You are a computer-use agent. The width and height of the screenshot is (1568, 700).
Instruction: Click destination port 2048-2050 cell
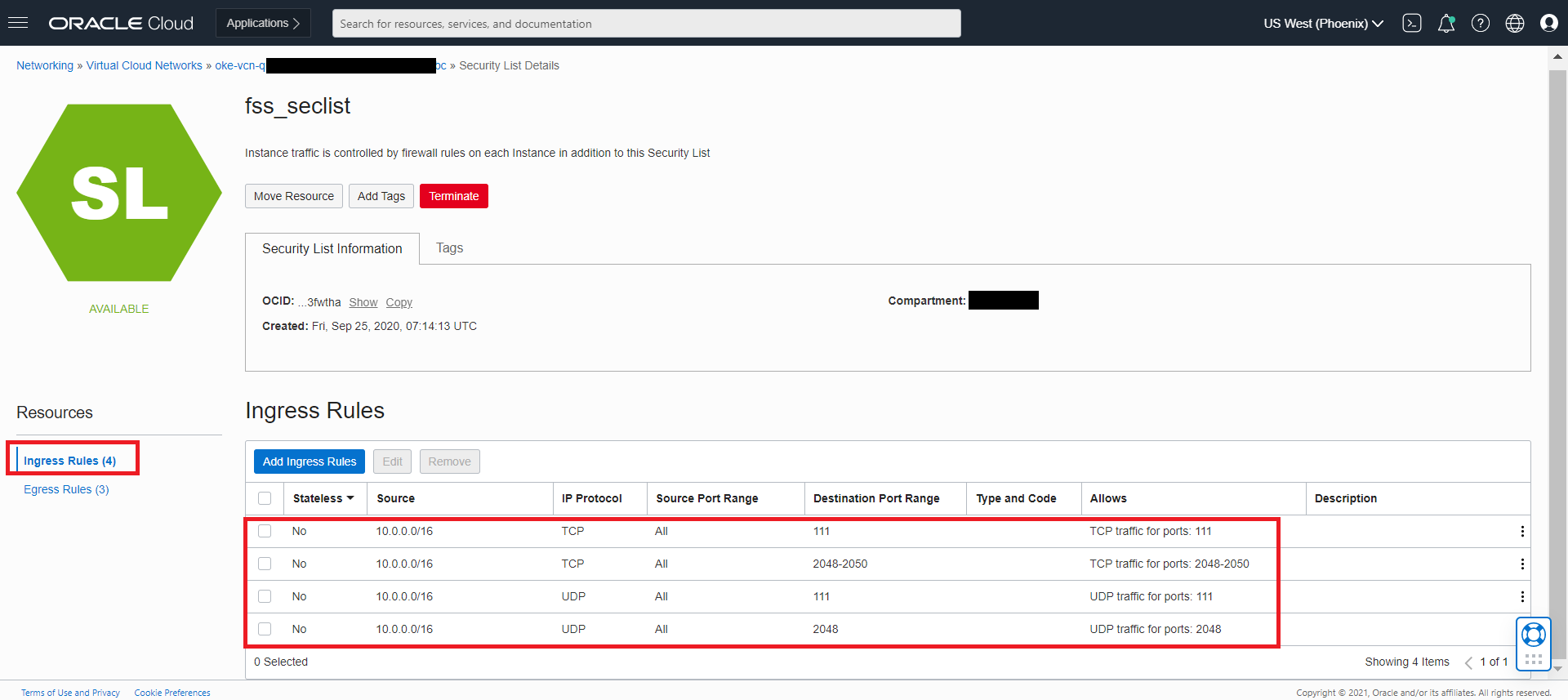tap(840, 564)
